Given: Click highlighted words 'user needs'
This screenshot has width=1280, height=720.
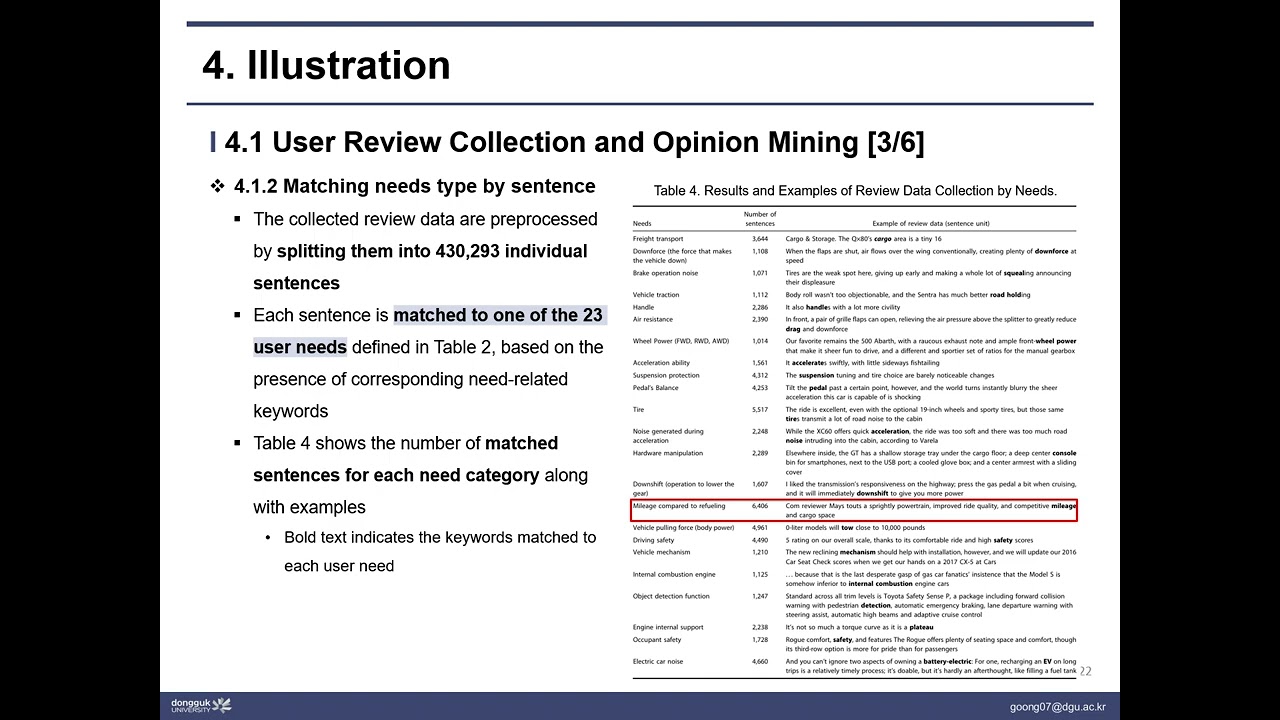Looking at the screenshot, I should click(300, 347).
